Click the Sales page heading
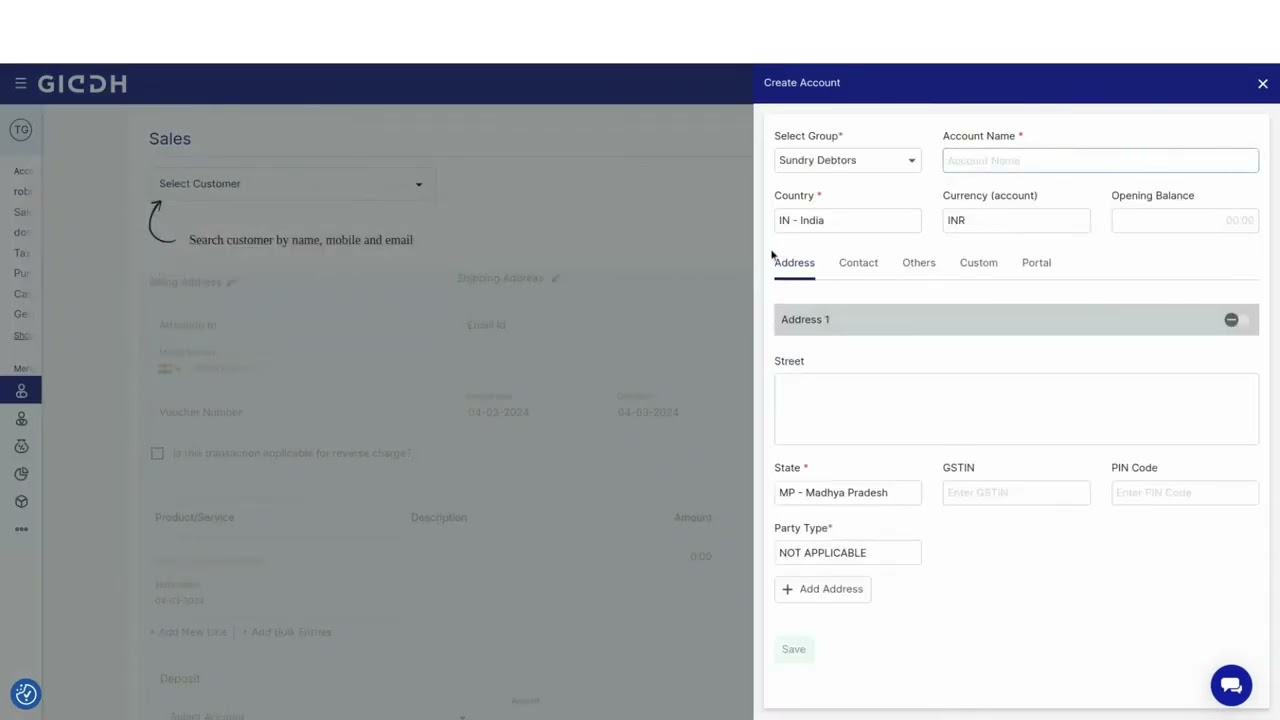 click(170, 139)
